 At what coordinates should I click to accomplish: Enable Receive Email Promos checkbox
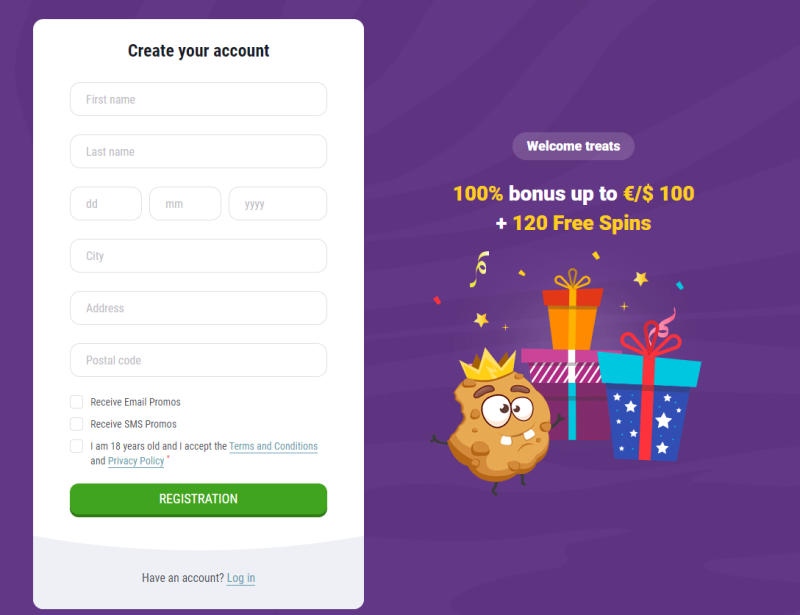(x=77, y=402)
